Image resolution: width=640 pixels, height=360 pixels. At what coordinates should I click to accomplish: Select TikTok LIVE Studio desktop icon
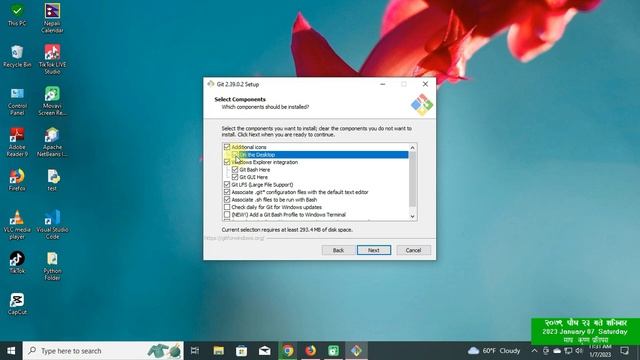click(x=52, y=60)
